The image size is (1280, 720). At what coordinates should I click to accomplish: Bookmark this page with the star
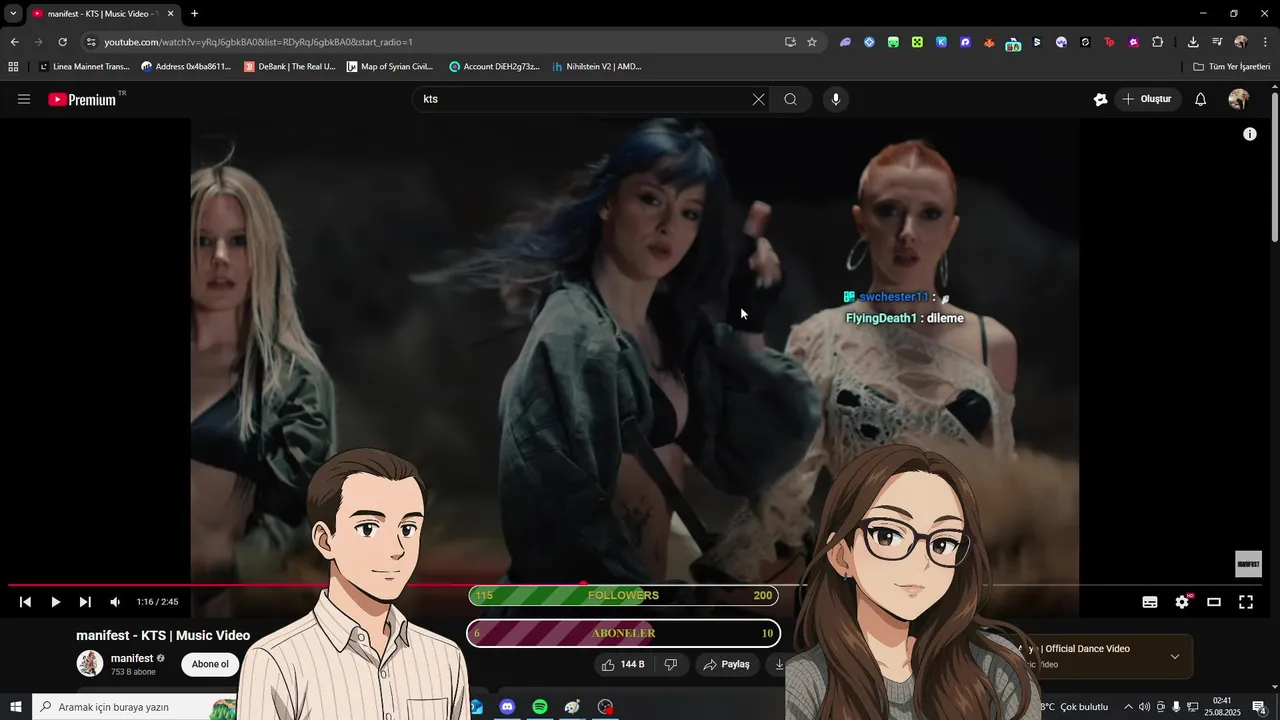(812, 42)
